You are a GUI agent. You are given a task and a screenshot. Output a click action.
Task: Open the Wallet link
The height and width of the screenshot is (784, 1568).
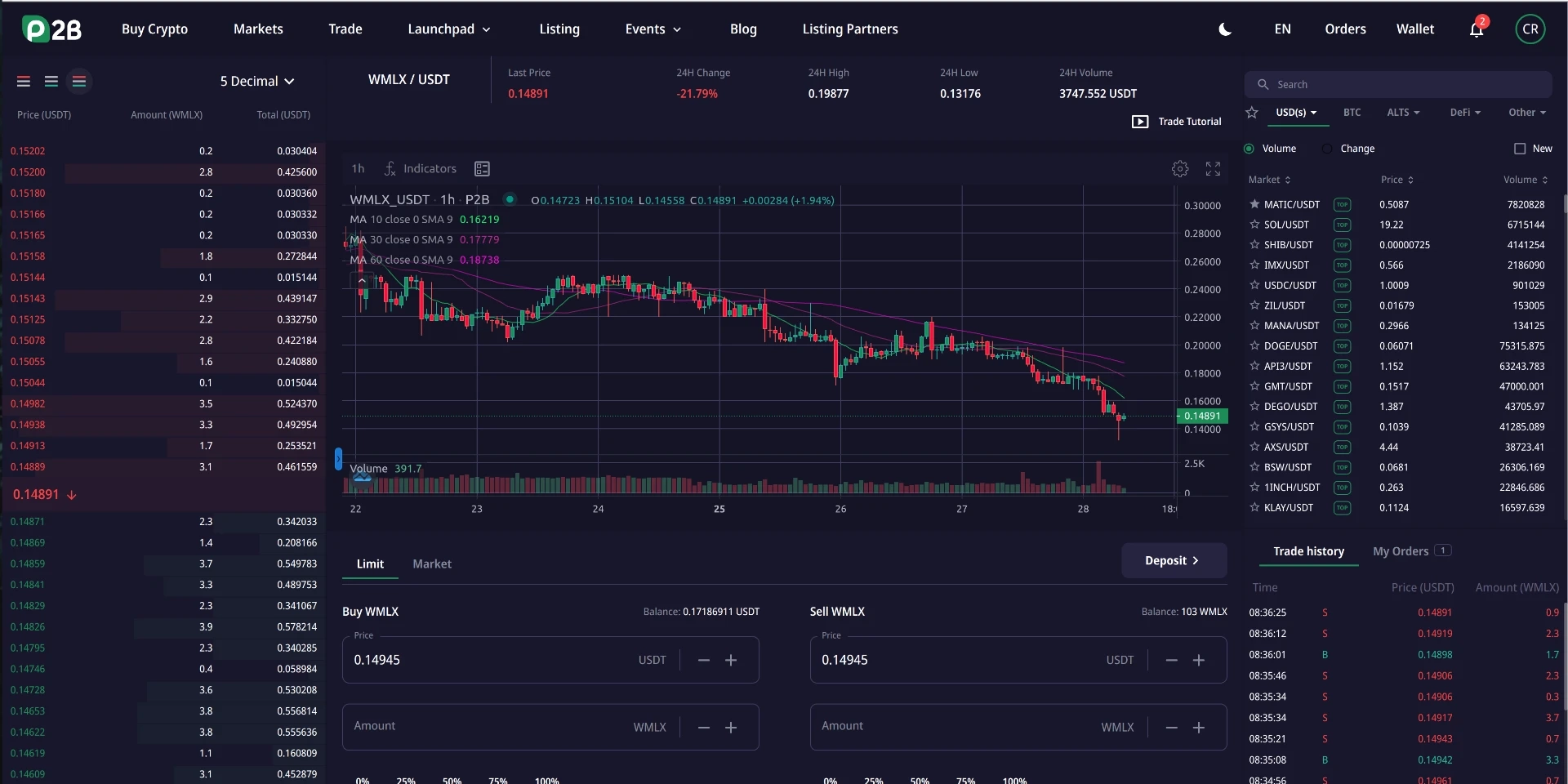click(x=1415, y=29)
